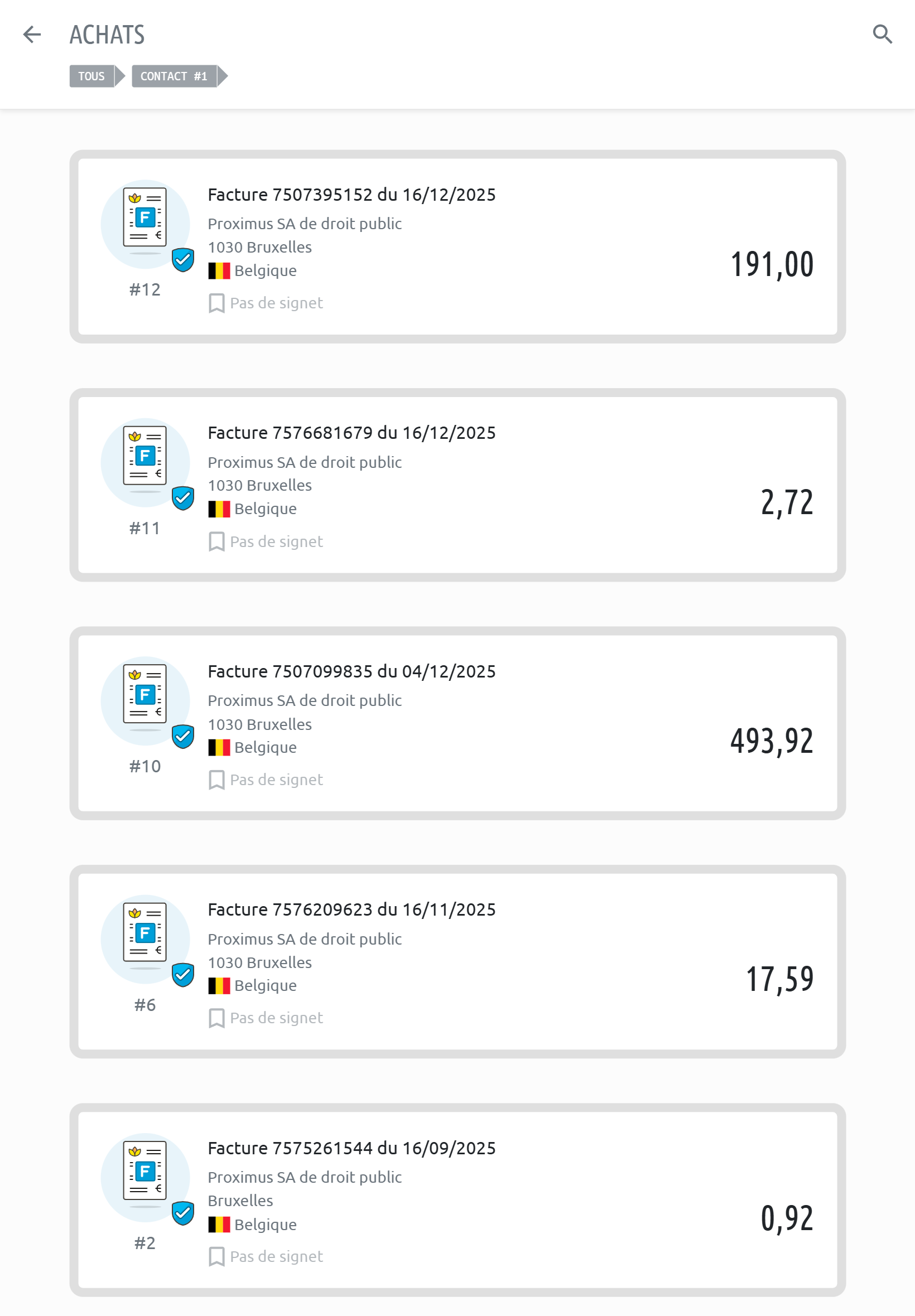Toggle bookmark on invoice 7576681679
This screenshot has width=915, height=1316.
click(x=216, y=541)
